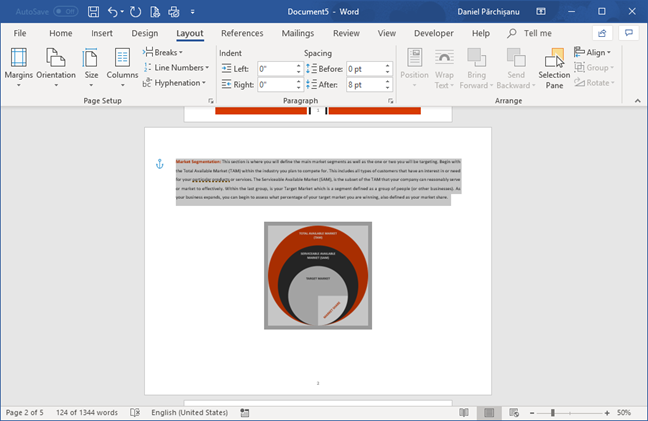Open the Align dropdown
648x421 pixels.
(x=593, y=52)
